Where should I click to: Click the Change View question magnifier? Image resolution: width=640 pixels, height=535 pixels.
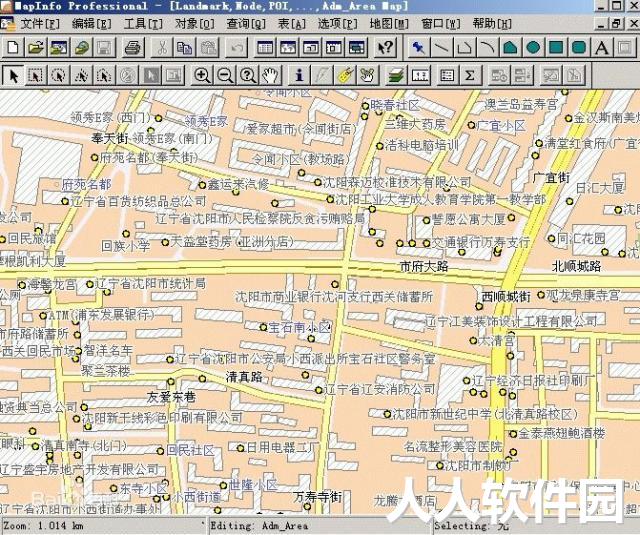[x=248, y=75]
